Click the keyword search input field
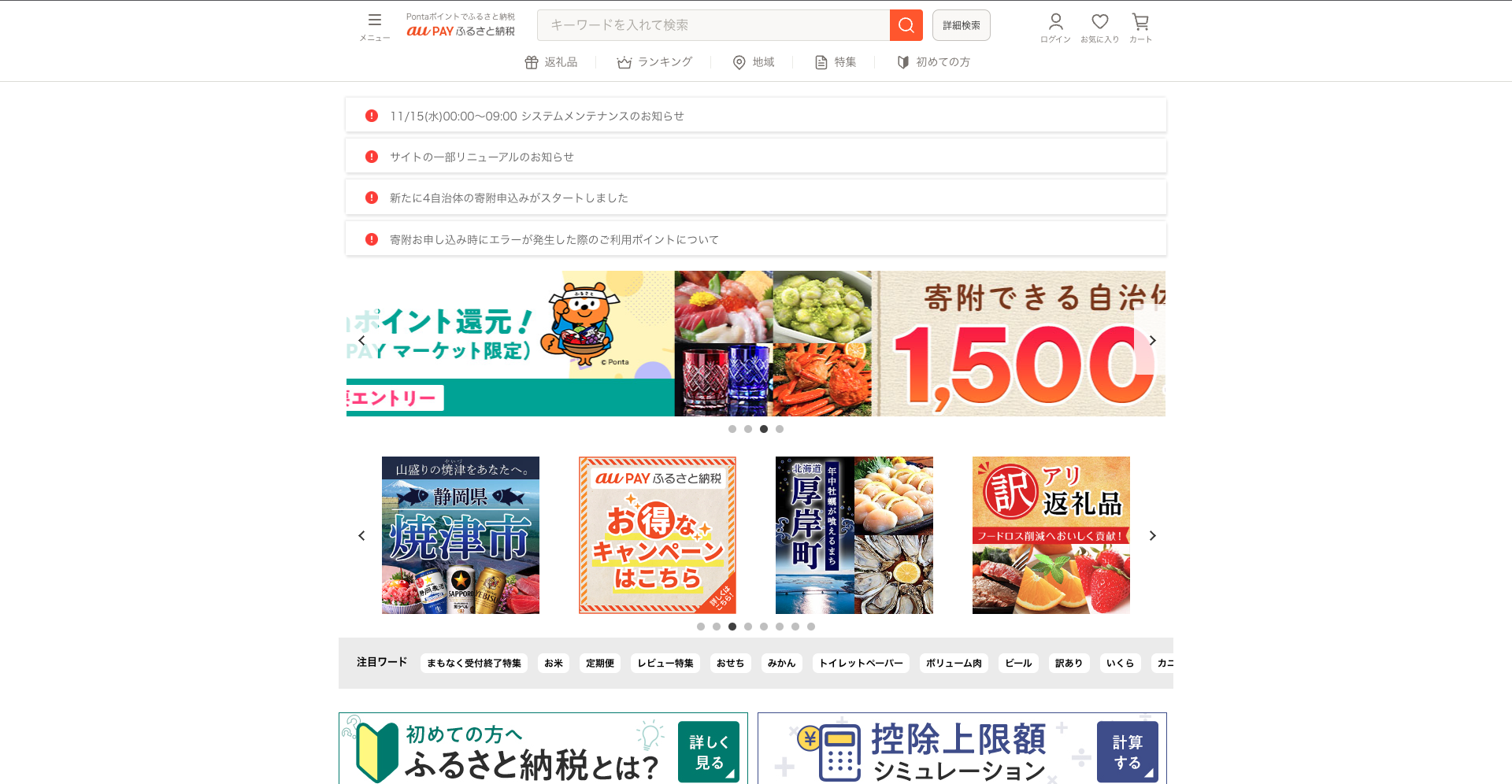Image resolution: width=1512 pixels, height=784 pixels. click(x=709, y=24)
